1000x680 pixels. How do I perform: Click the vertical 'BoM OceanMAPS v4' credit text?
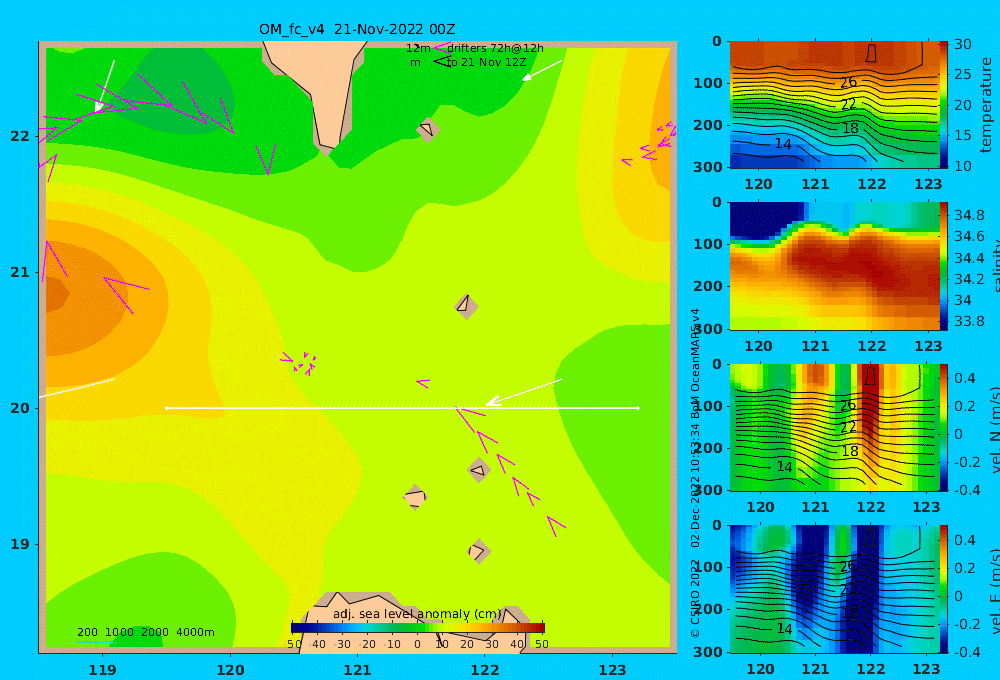pos(695,362)
